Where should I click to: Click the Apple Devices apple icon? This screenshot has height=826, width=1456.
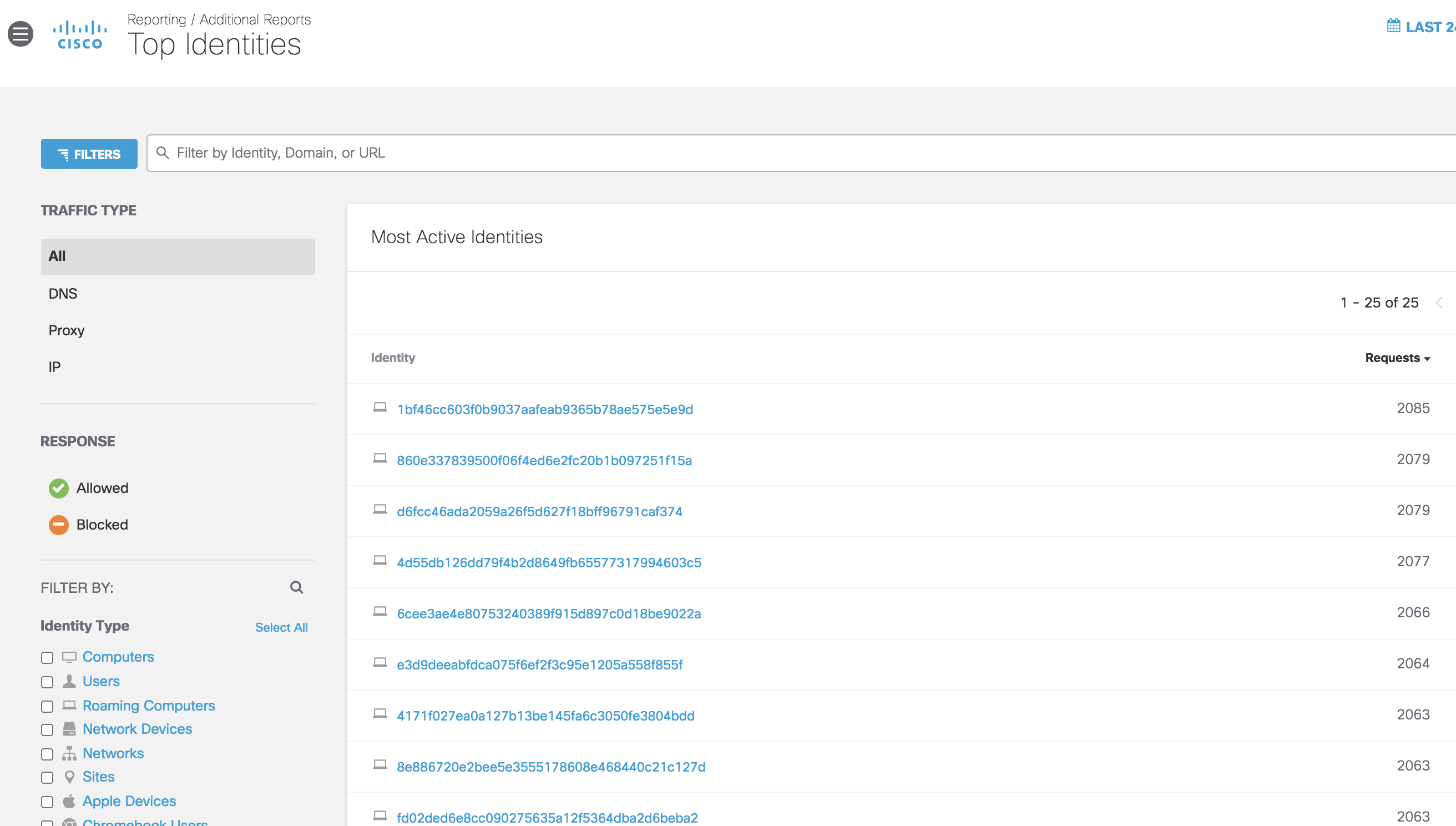tap(69, 801)
